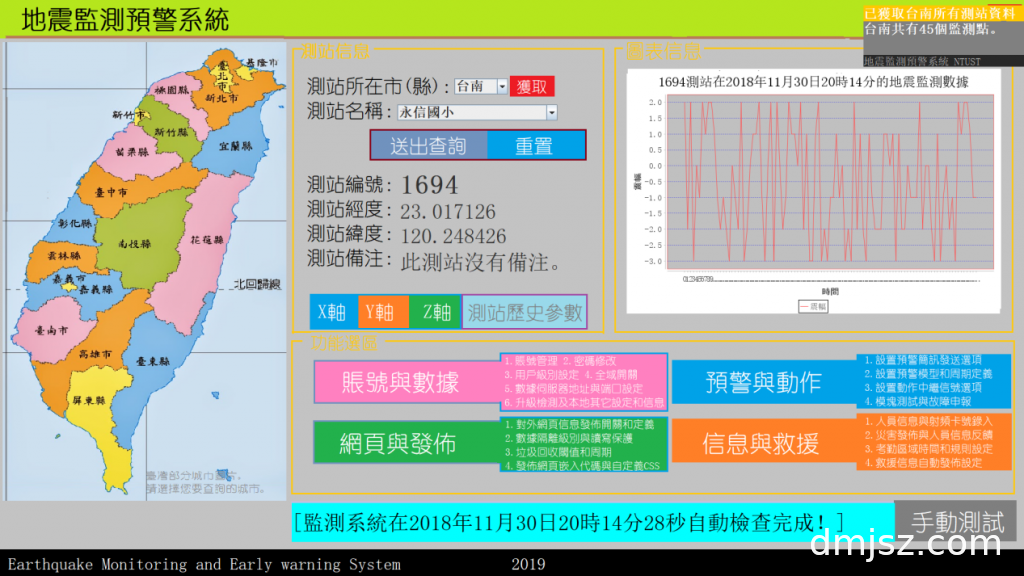
Task: Switch the chart to X軸
Action: pos(331,312)
